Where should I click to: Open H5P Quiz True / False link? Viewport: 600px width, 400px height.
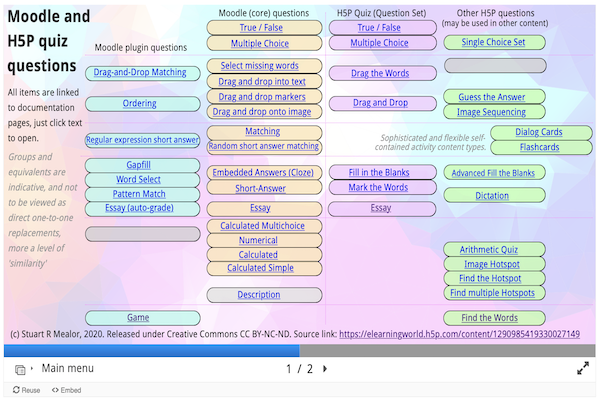click(x=379, y=28)
